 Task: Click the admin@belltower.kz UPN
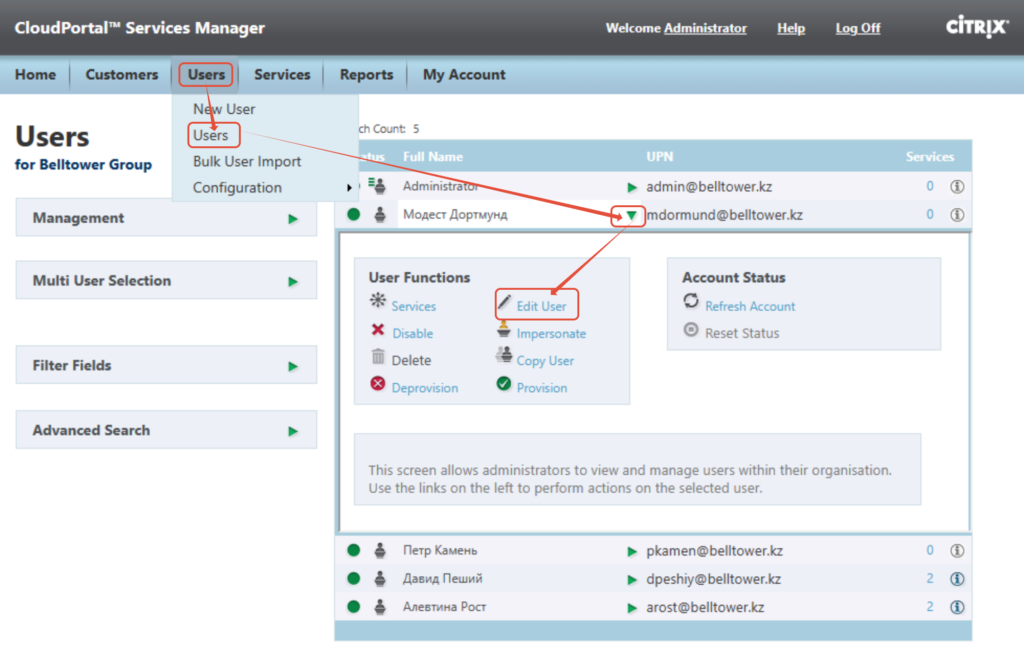[x=709, y=187]
